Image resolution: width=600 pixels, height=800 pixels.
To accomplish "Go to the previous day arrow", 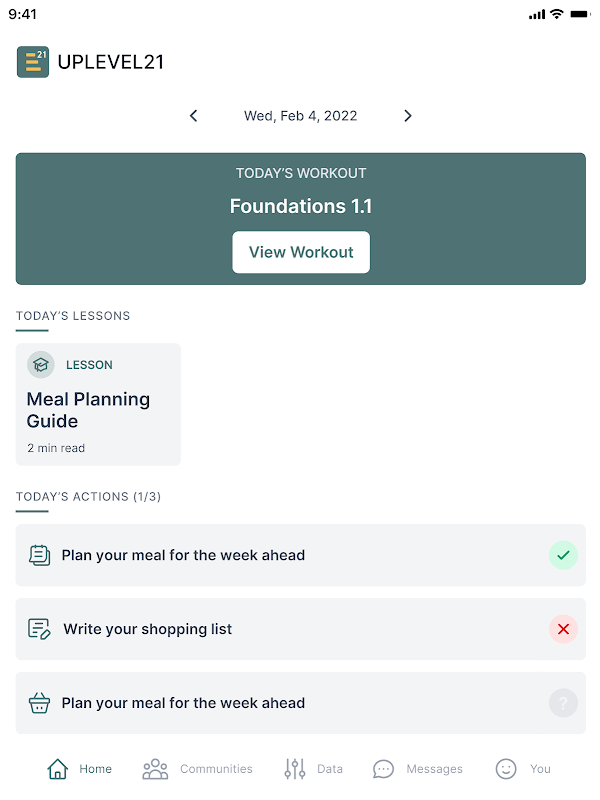I will (194, 116).
